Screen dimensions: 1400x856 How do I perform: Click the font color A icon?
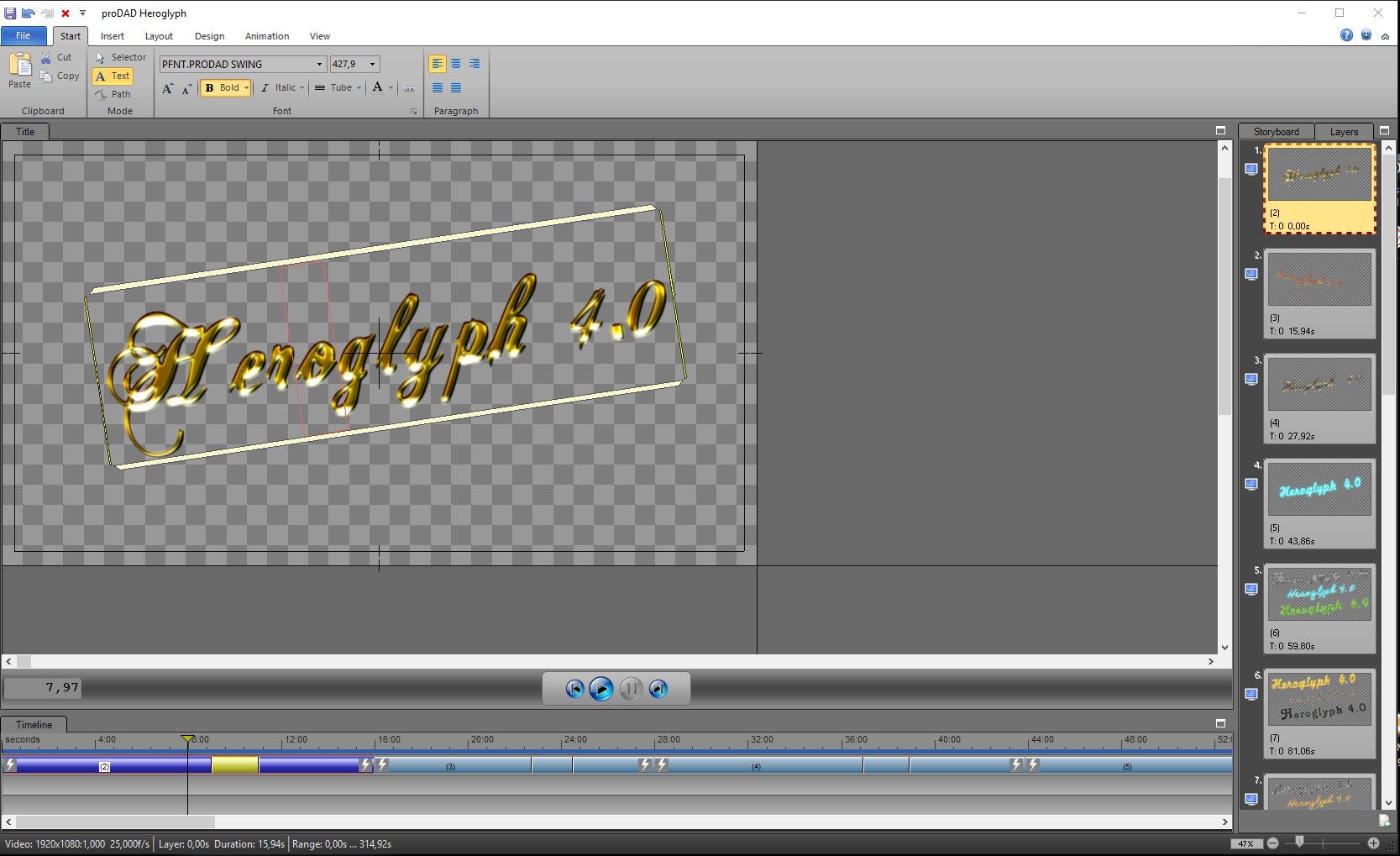tap(378, 87)
